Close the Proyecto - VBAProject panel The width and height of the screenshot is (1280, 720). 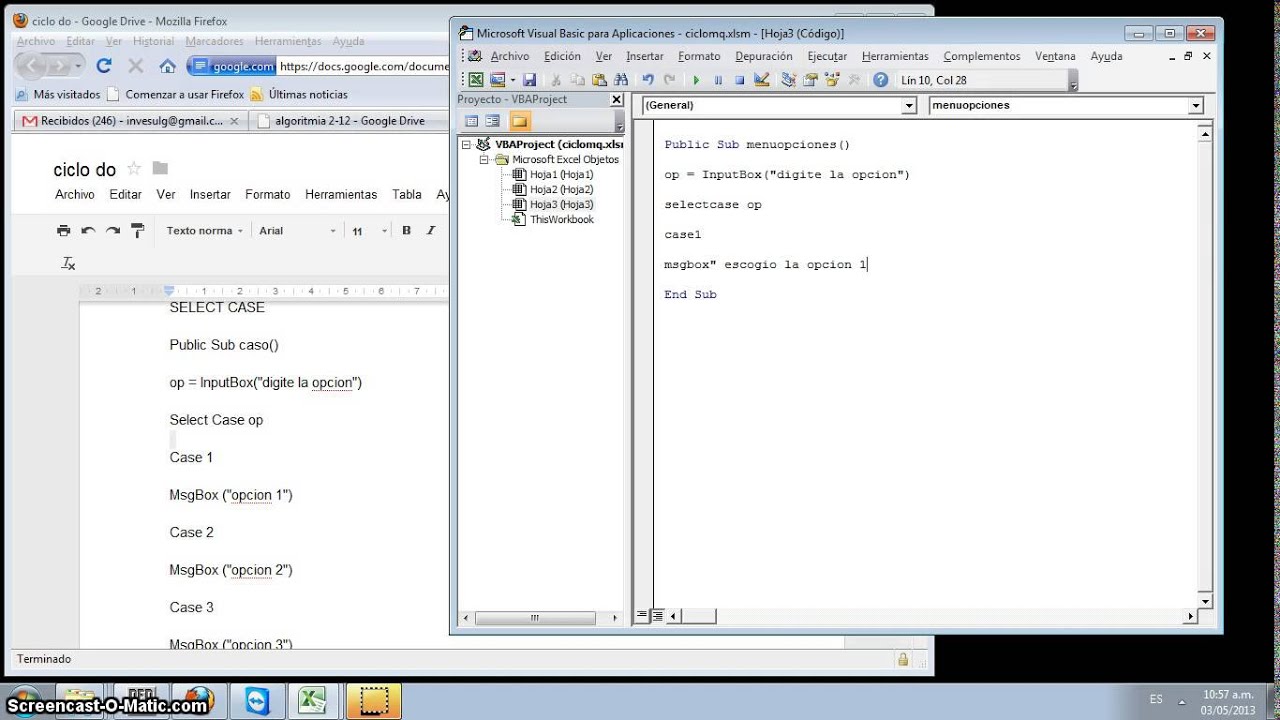pyautogui.click(x=617, y=99)
